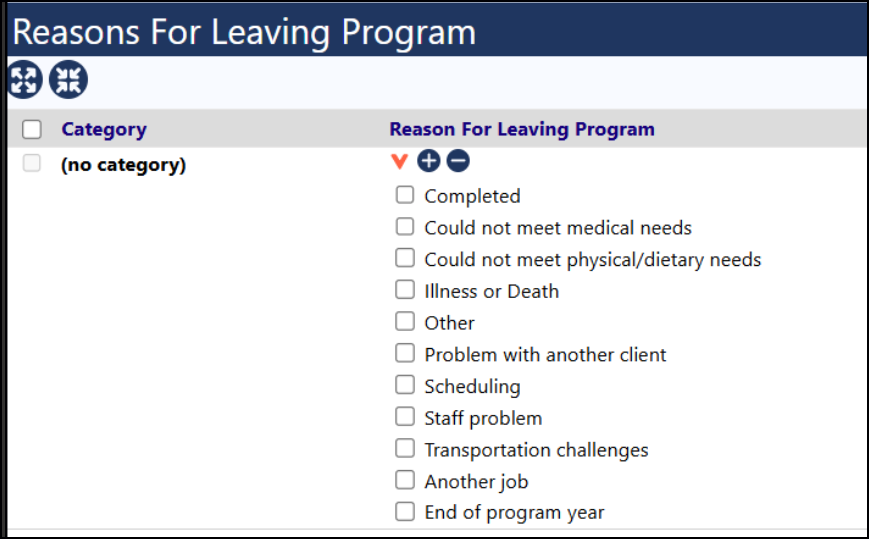This screenshot has height=539, width=869.
Task: Check the Completed reason checkbox
Action: click(405, 194)
